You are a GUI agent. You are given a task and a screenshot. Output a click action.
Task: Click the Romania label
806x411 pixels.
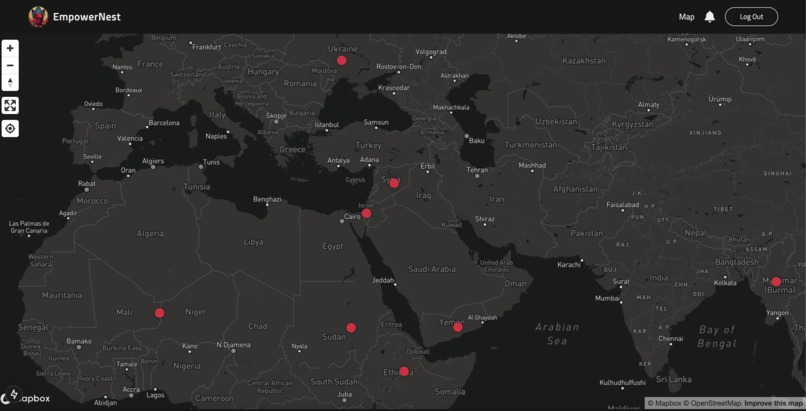[x=300, y=83]
